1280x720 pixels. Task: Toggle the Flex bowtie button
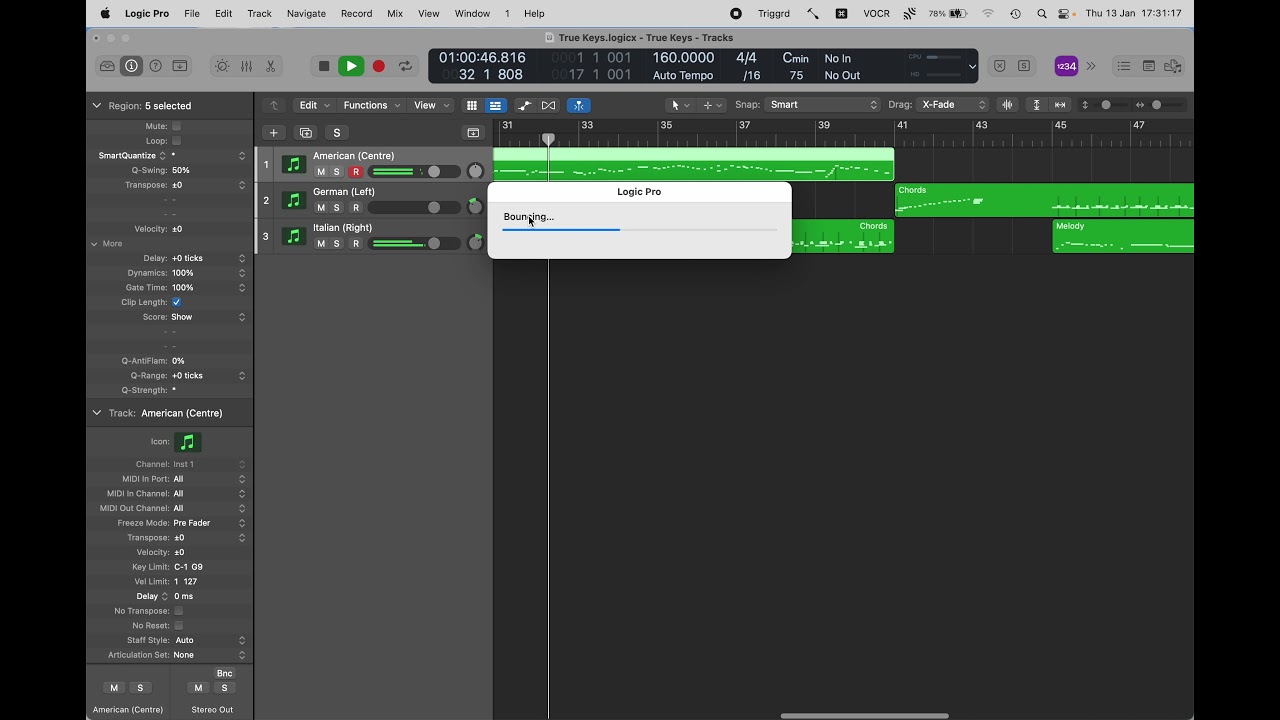[548, 105]
